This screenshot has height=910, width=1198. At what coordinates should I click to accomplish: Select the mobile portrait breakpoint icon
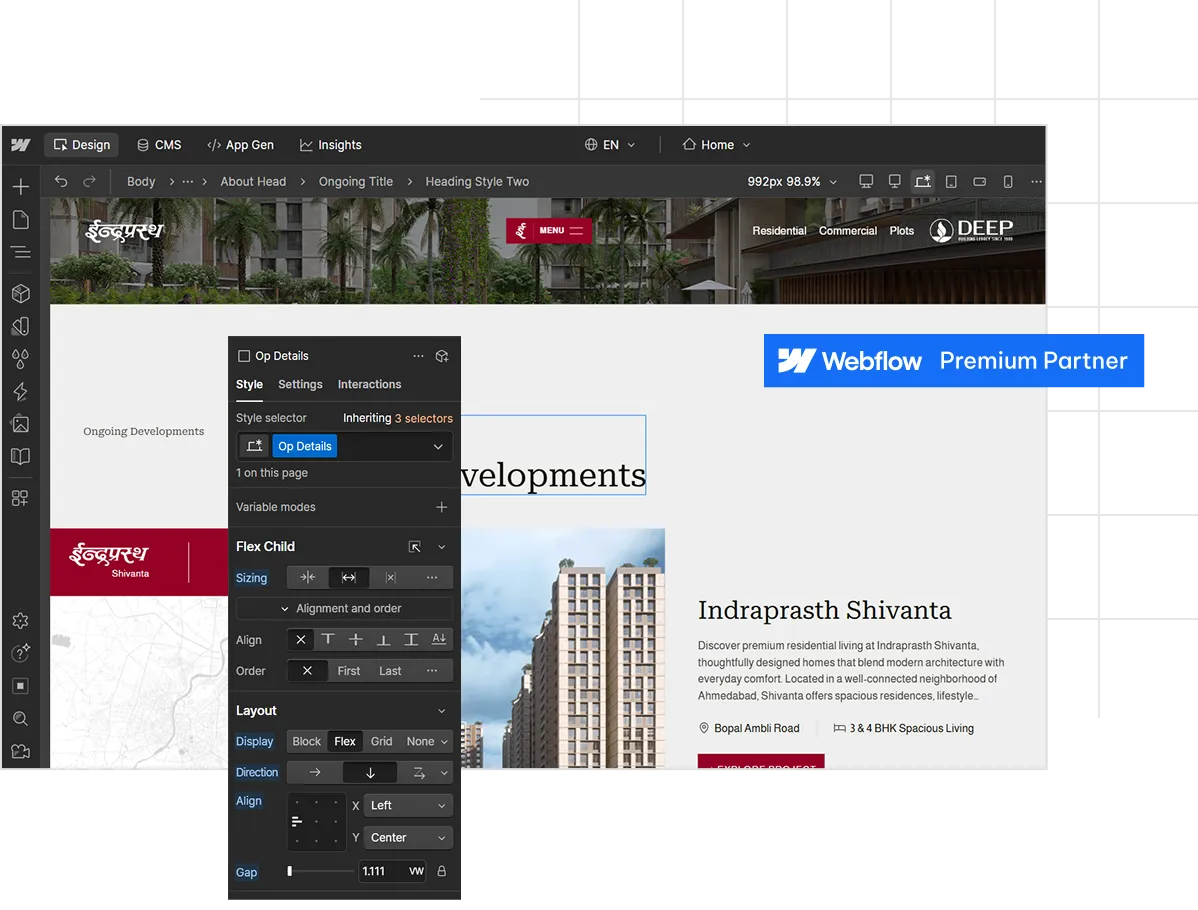pos(1008,181)
